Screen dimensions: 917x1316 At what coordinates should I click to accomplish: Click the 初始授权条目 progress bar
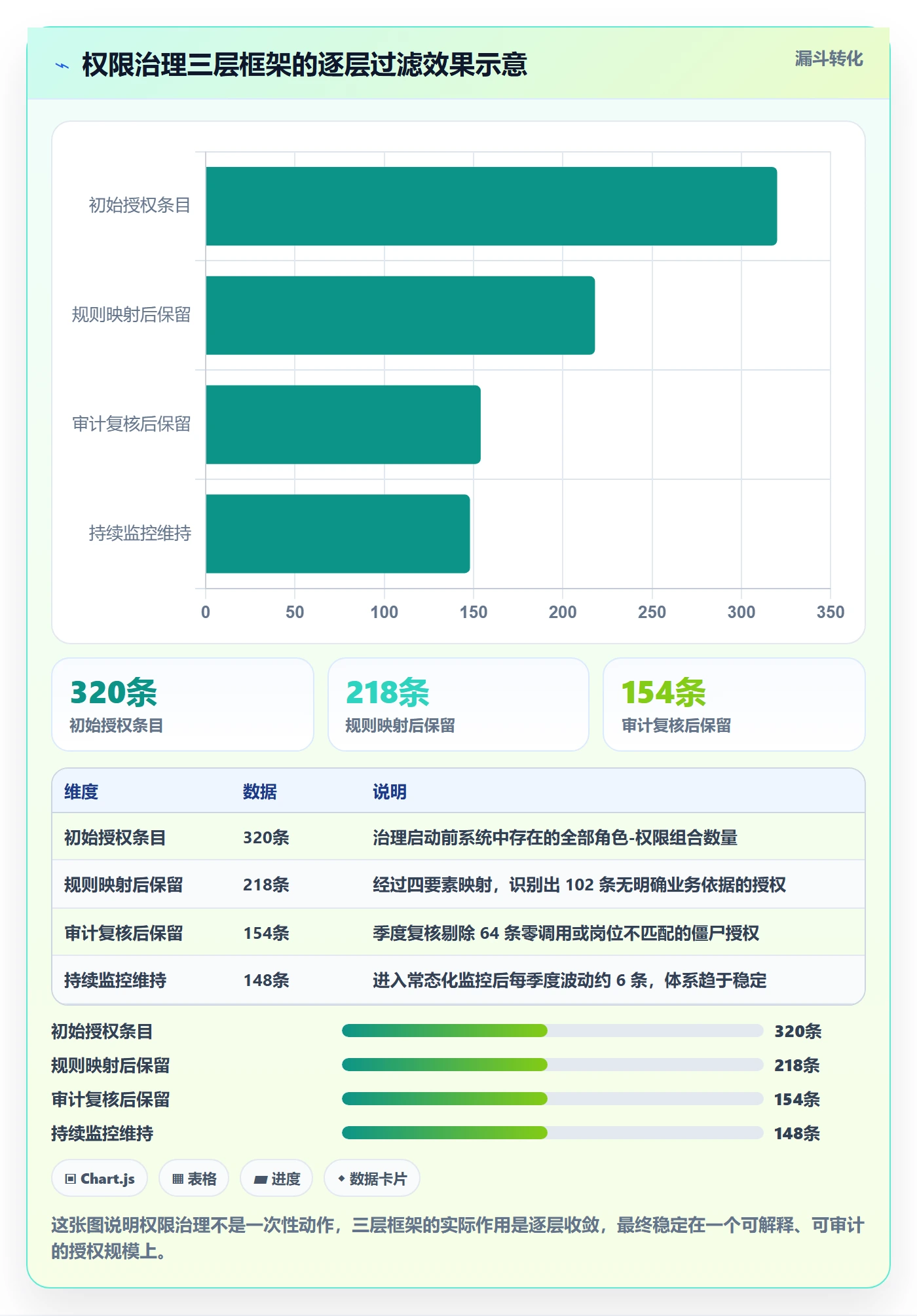(552, 1031)
